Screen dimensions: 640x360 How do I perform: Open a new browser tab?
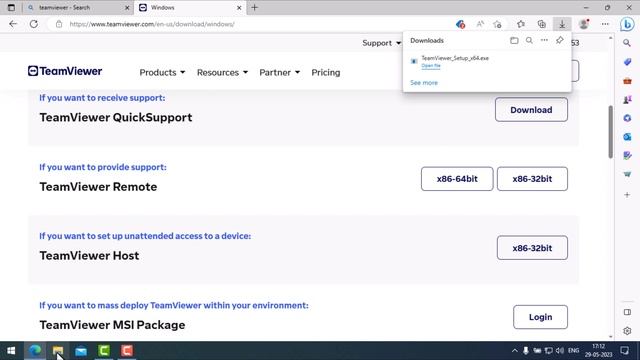click(255, 7)
